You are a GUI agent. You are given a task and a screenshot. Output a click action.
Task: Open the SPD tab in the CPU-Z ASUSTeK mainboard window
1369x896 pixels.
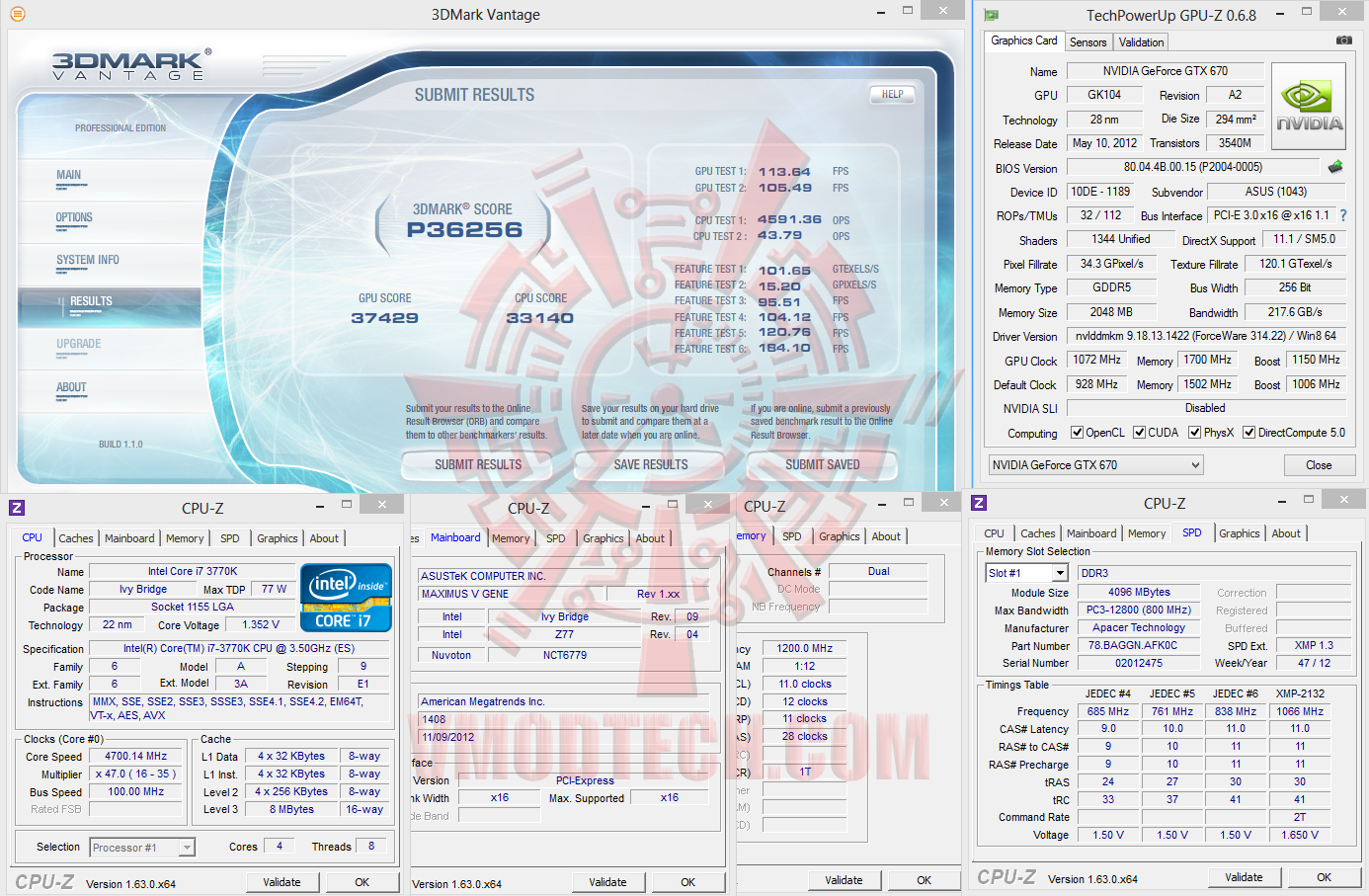556,538
